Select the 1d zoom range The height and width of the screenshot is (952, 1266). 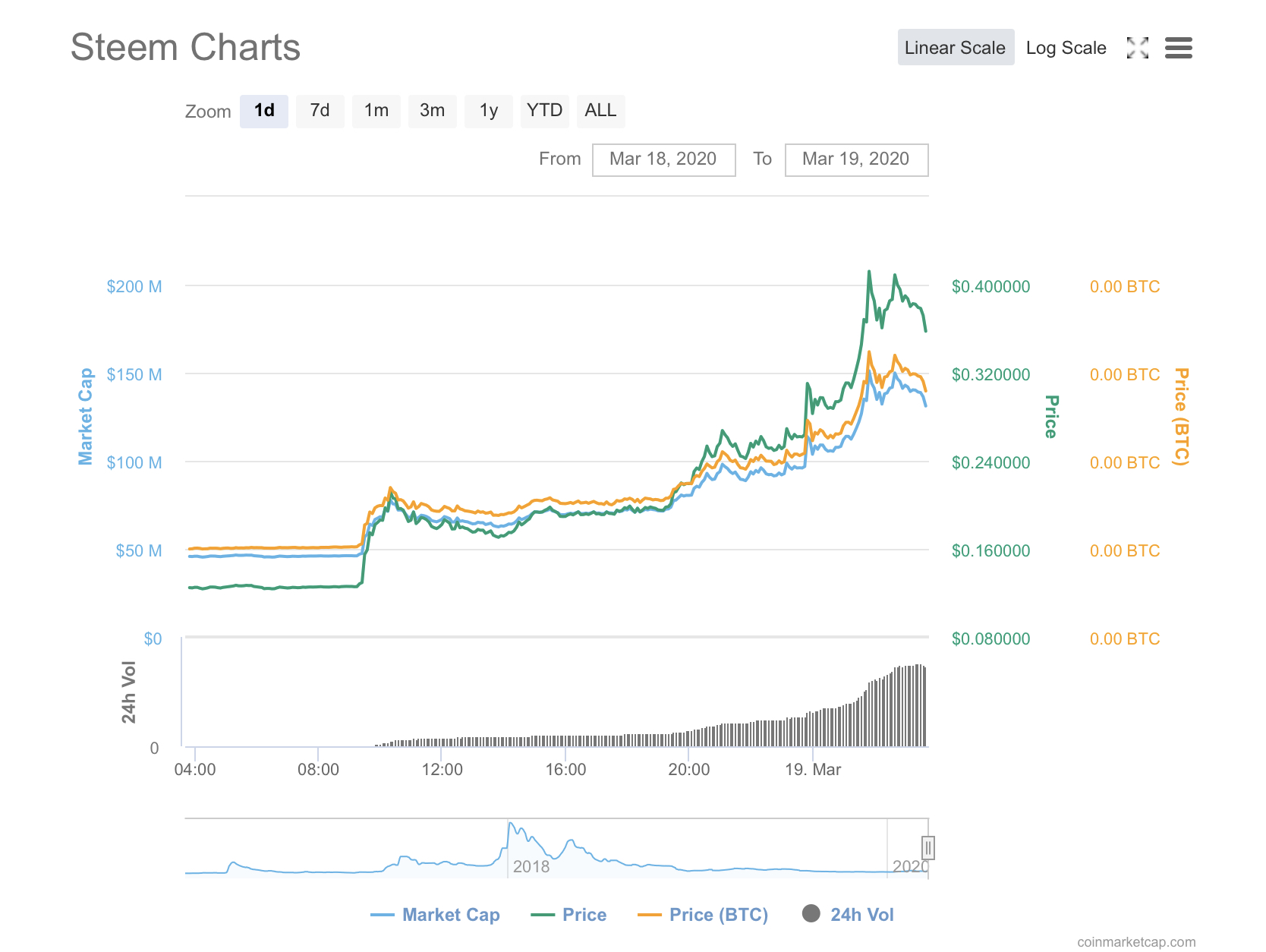click(x=264, y=111)
